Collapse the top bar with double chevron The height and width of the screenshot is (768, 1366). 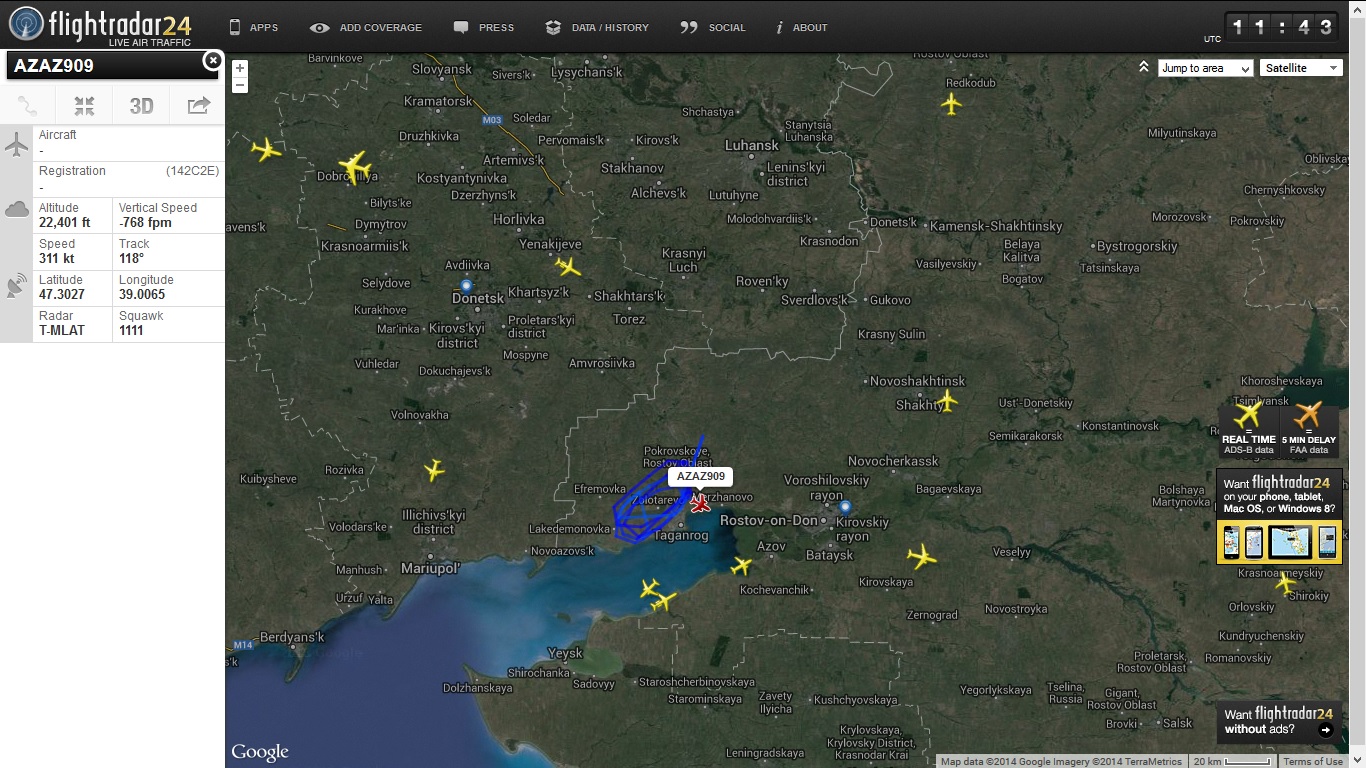tap(1144, 67)
